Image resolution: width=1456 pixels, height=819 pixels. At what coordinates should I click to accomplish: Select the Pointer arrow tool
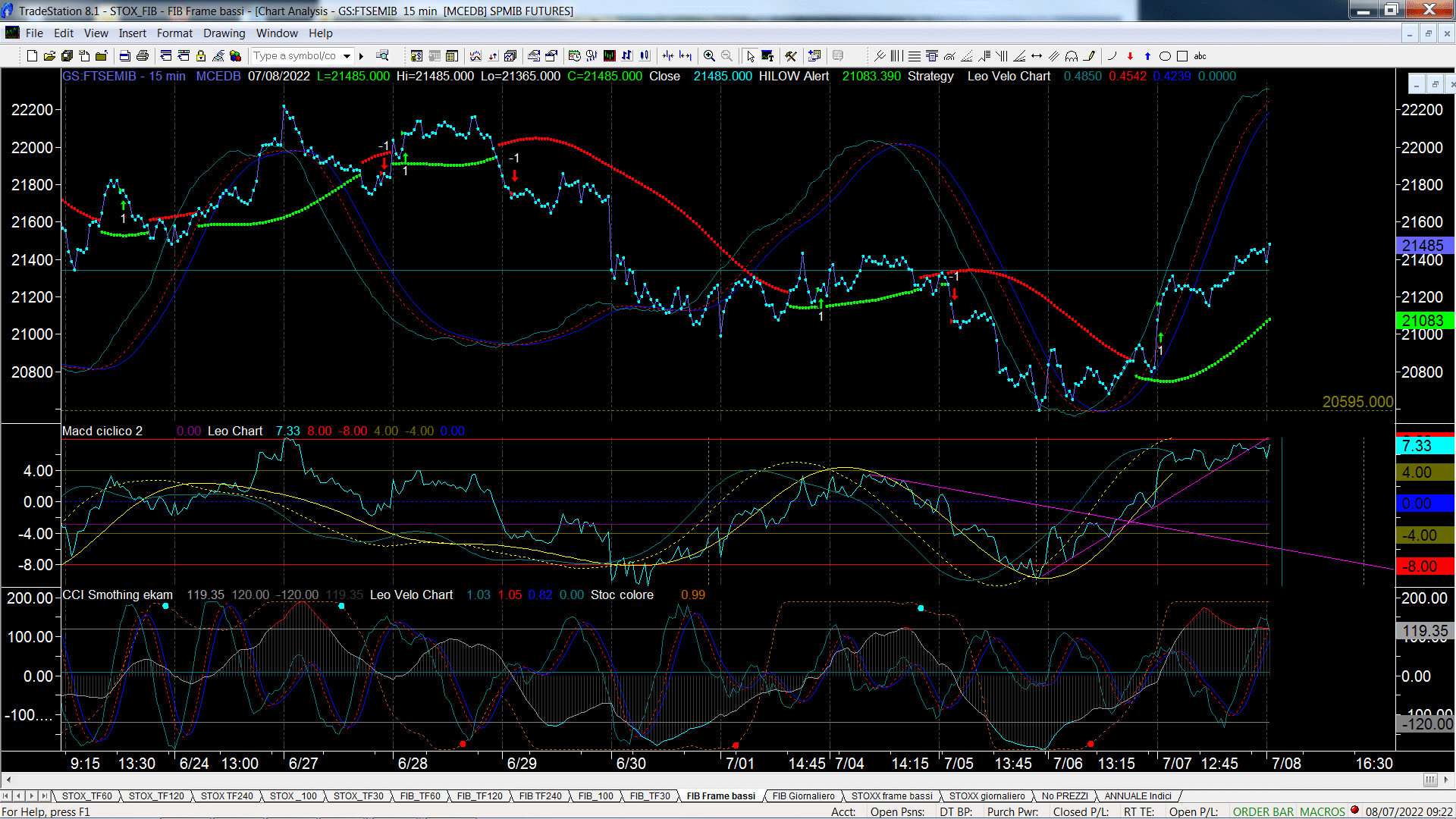pos(750,55)
